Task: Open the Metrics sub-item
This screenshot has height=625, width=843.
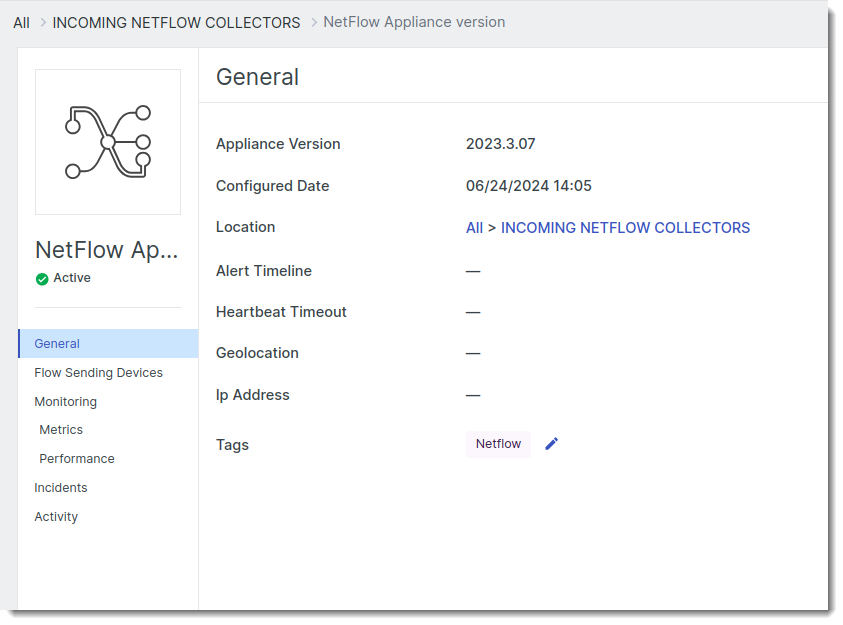Action: tap(61, 430)
